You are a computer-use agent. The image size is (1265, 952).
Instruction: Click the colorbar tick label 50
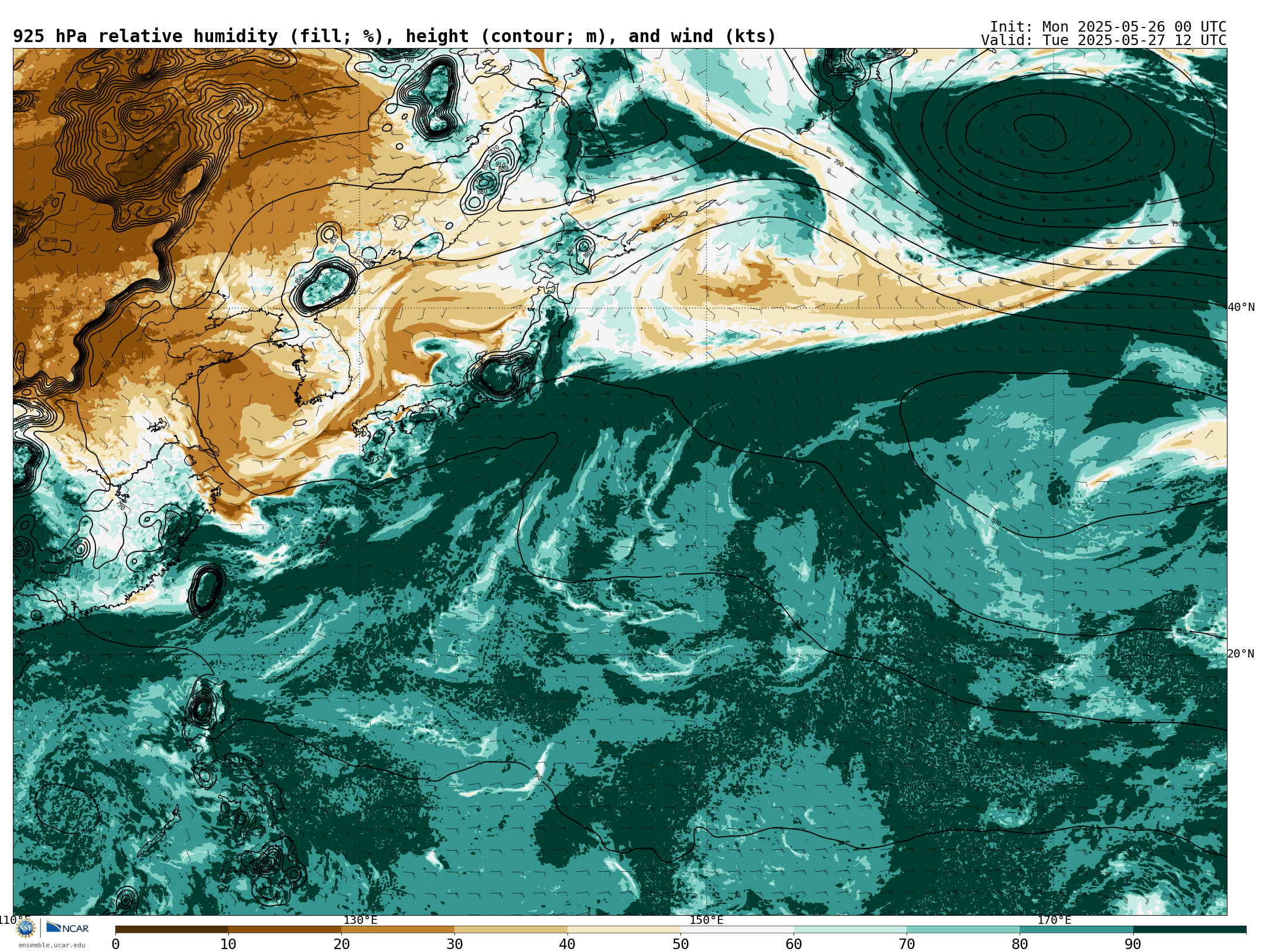click(x=681, y=944)
